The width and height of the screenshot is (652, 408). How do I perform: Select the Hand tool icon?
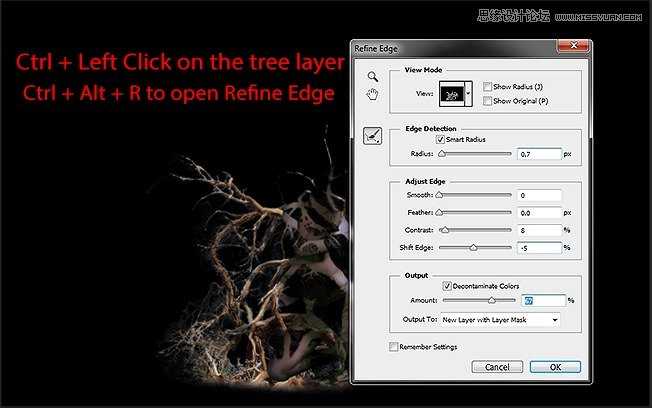click(372, 94)
